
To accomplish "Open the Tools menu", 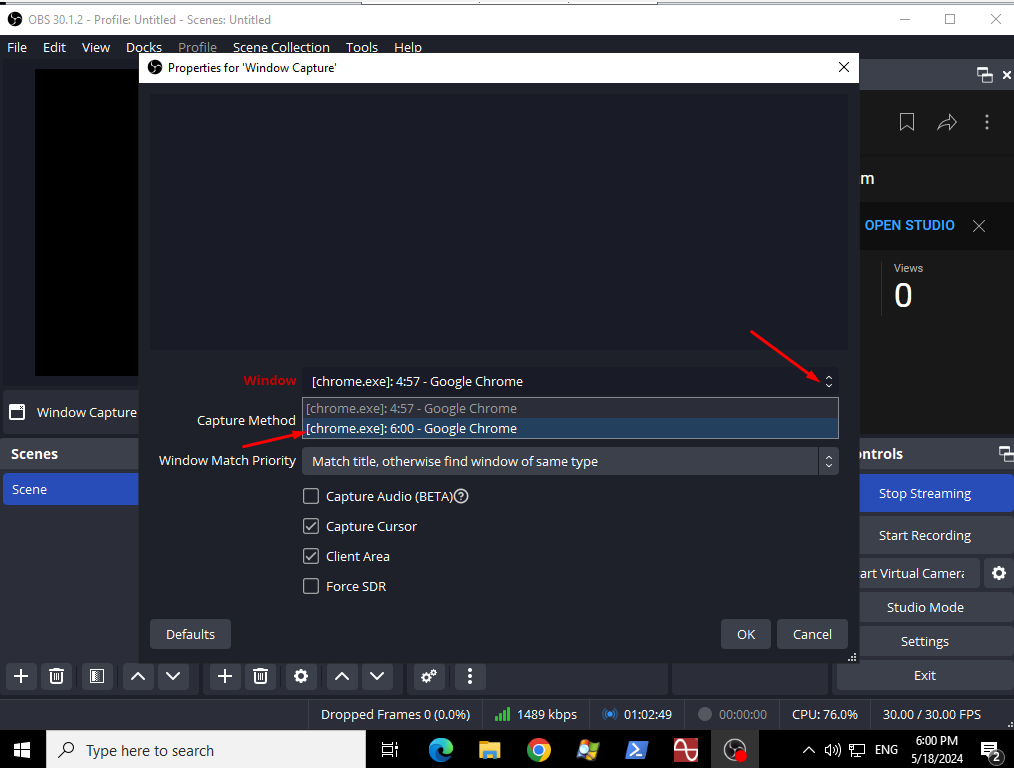I will click(x=362, y=47).
